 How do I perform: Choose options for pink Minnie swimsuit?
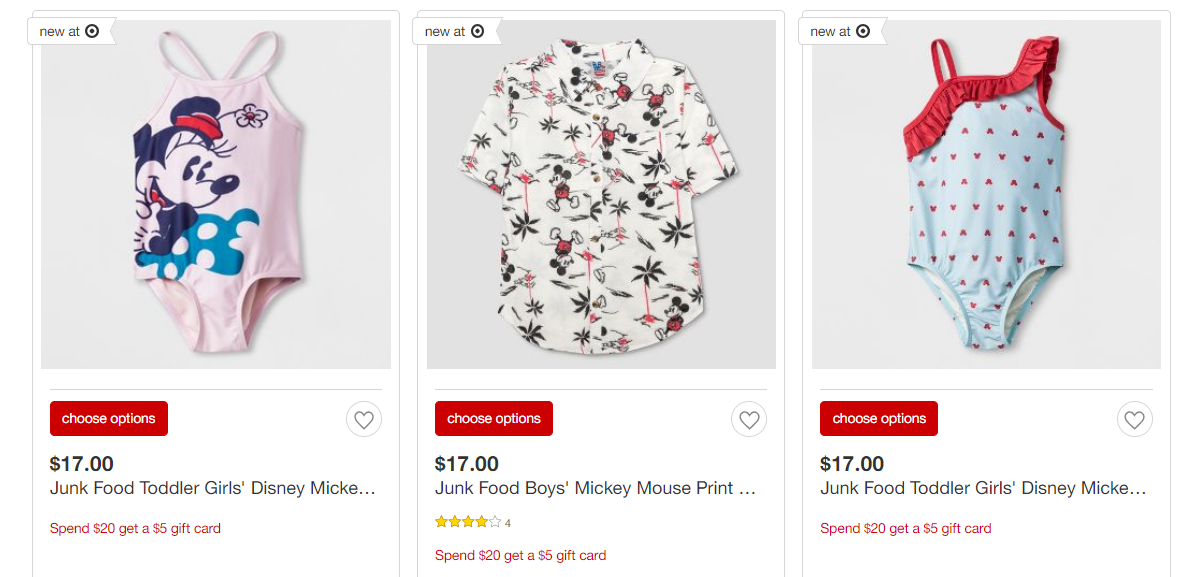(109, 418)
